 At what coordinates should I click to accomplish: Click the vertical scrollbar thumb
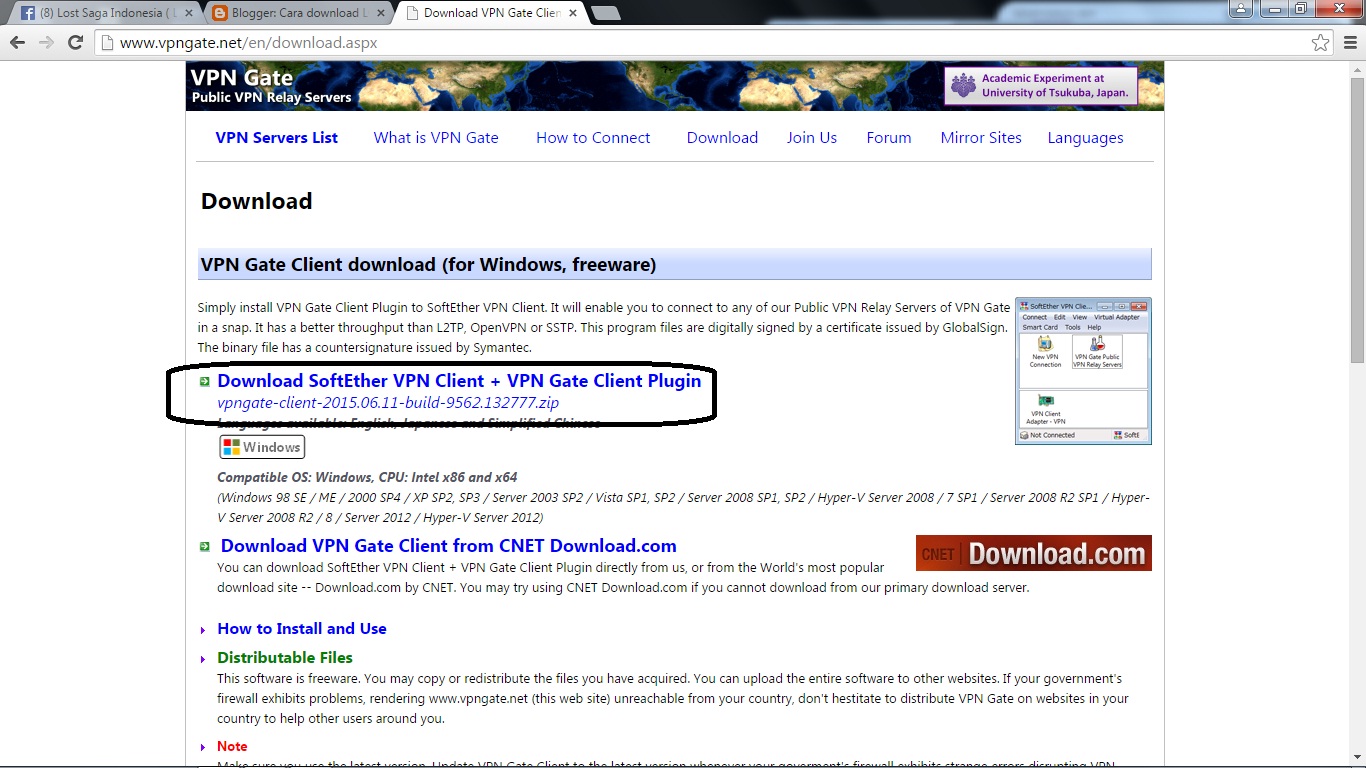pyautogui.click(x=1357, y=220)
